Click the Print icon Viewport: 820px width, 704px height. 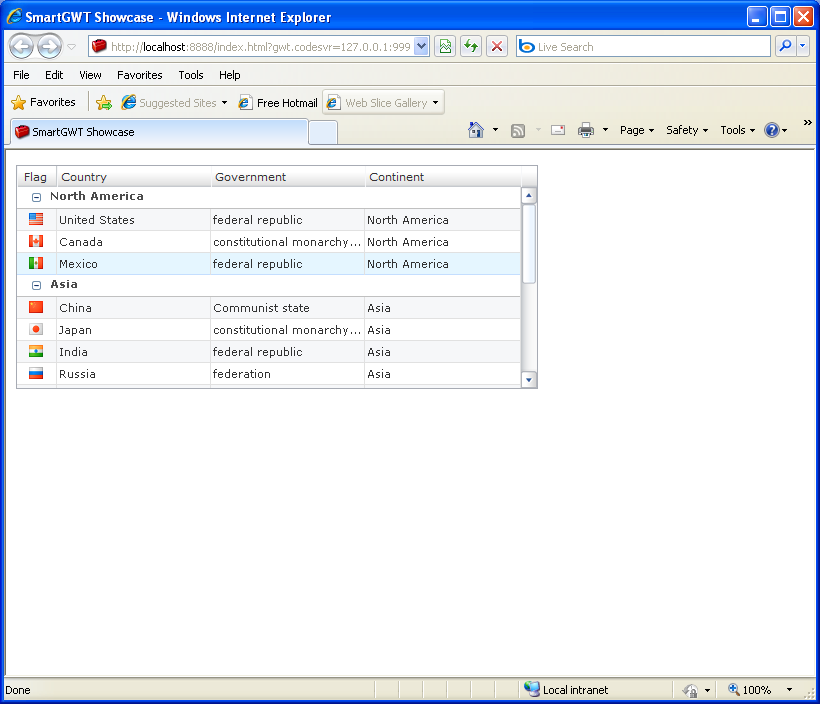(586, 130)
